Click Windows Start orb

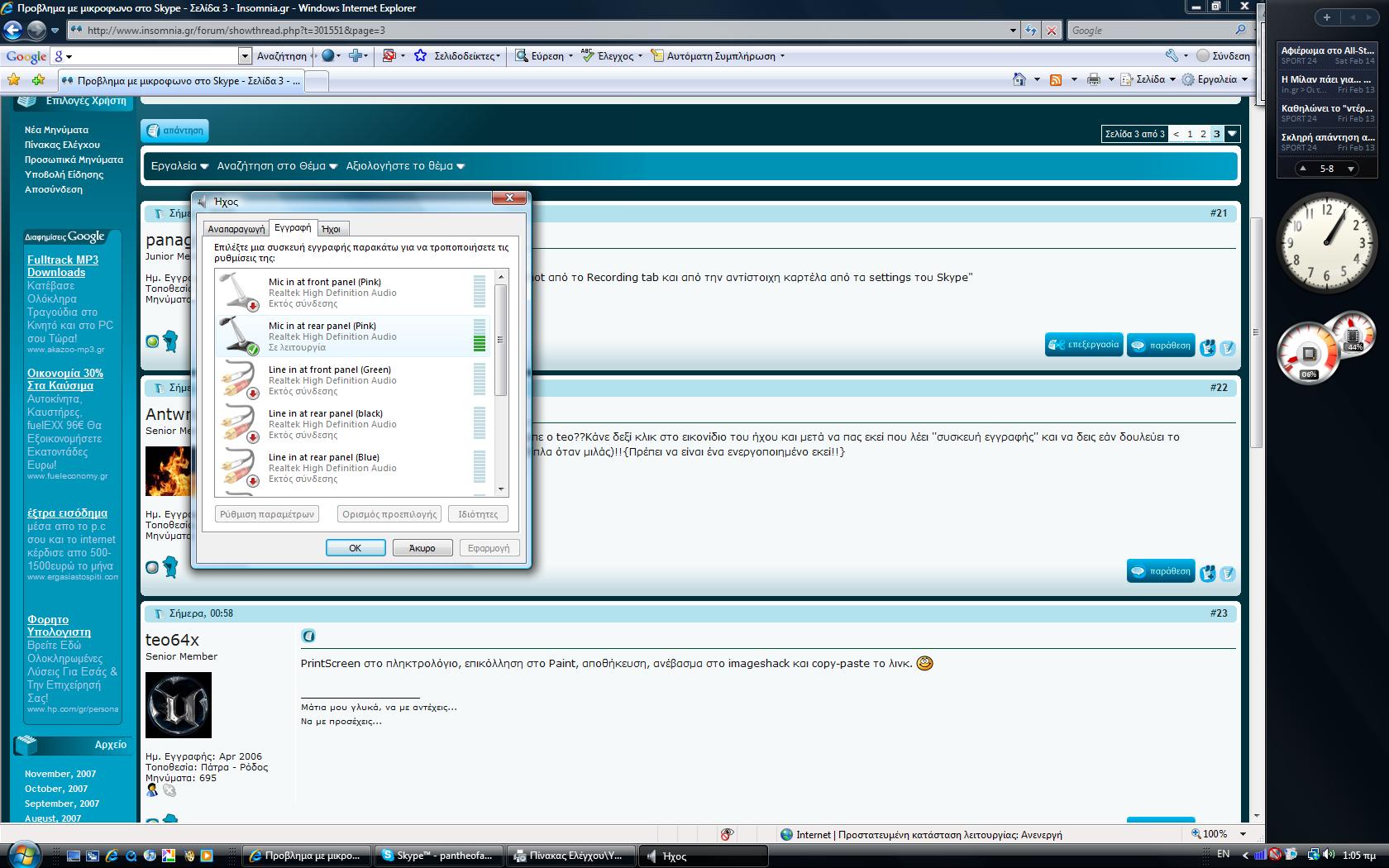(x=22, y=854)
